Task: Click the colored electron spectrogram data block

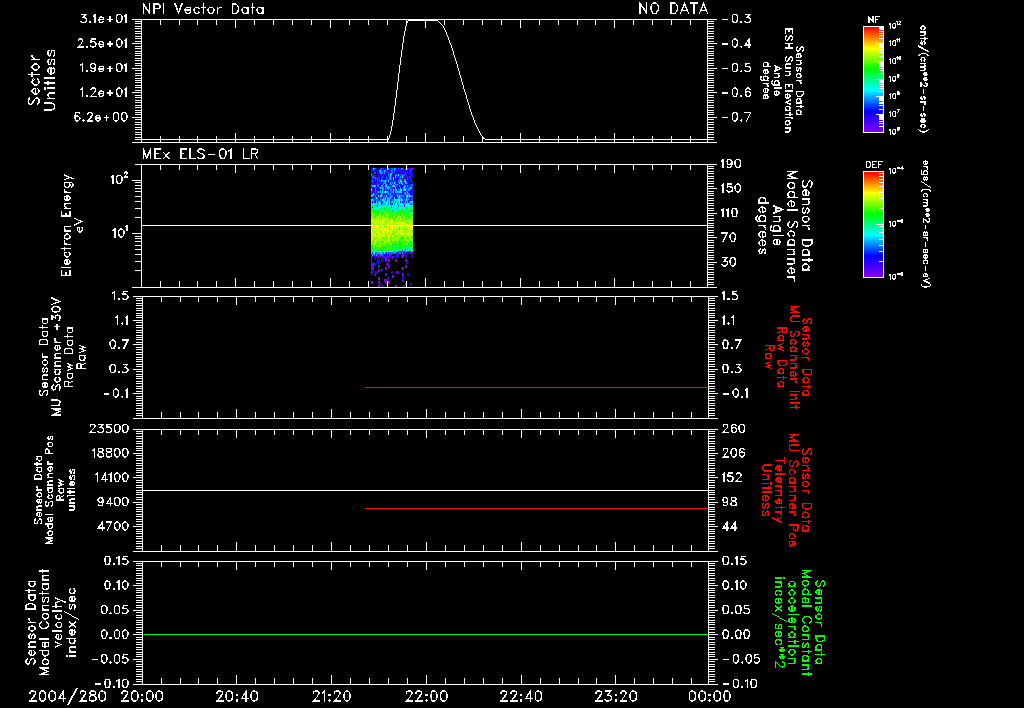Action: coord(392,227)
